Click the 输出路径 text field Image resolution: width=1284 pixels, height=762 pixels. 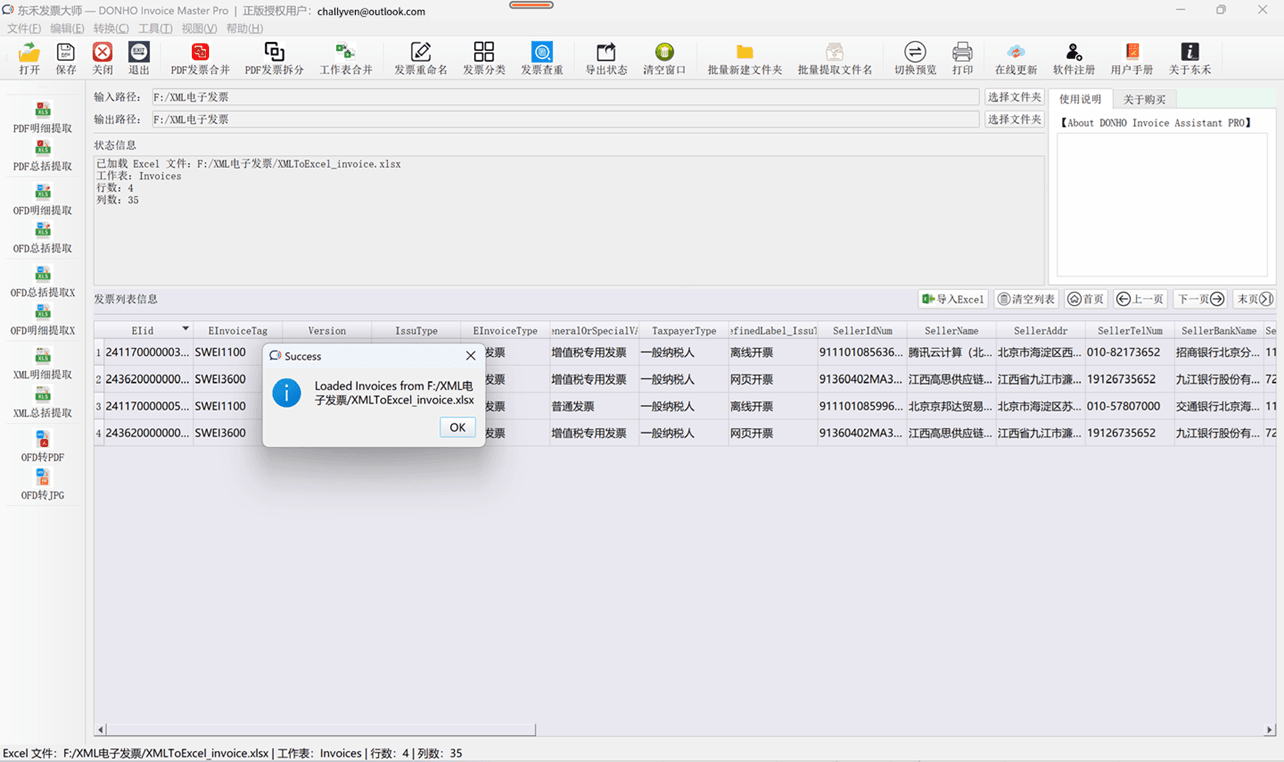click(564, 119)
